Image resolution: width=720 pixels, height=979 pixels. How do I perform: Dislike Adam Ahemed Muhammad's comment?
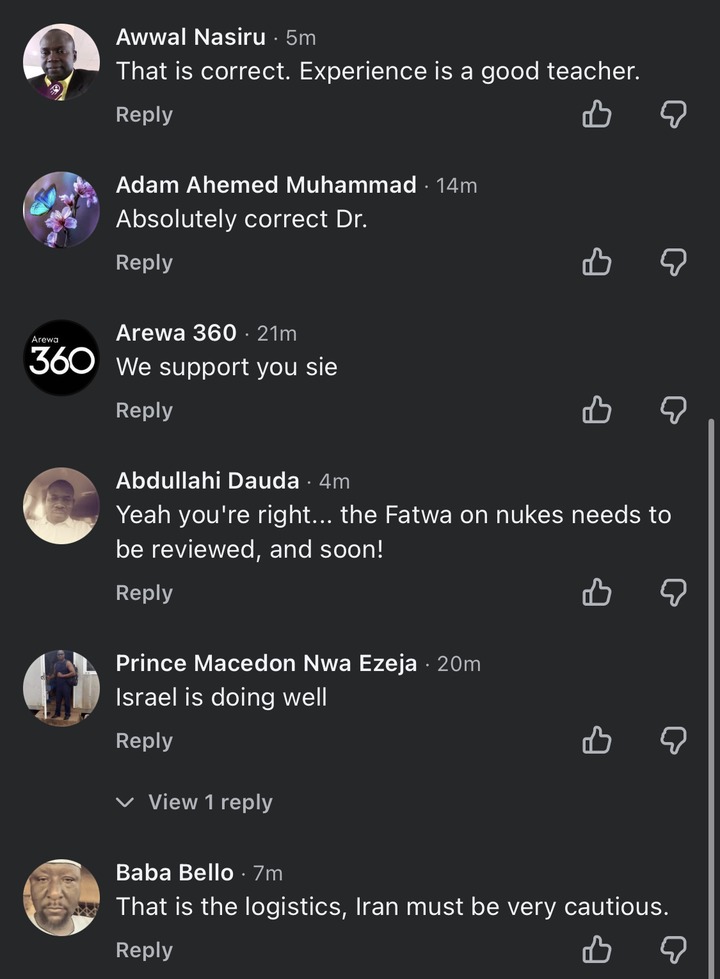(675, 263)
